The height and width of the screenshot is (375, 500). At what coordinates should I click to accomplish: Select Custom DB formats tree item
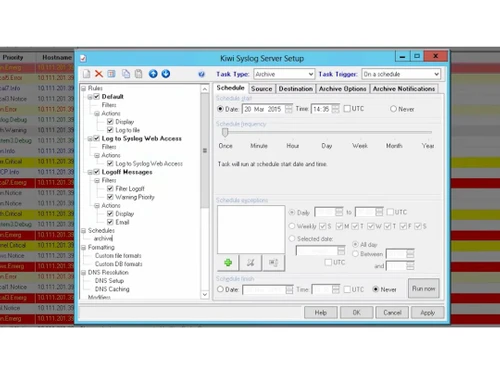point(119,264)
